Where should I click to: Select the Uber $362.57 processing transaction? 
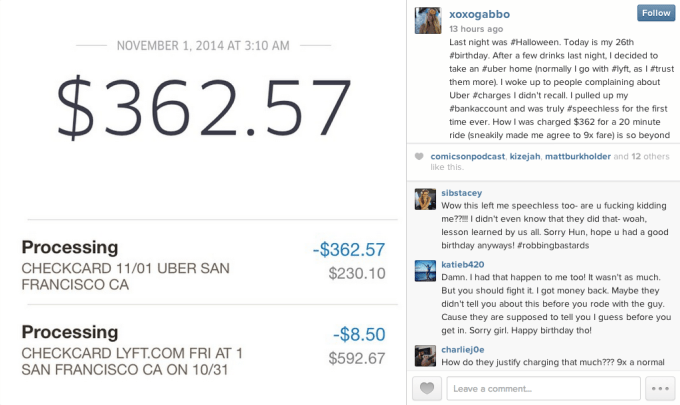(202, 265)
